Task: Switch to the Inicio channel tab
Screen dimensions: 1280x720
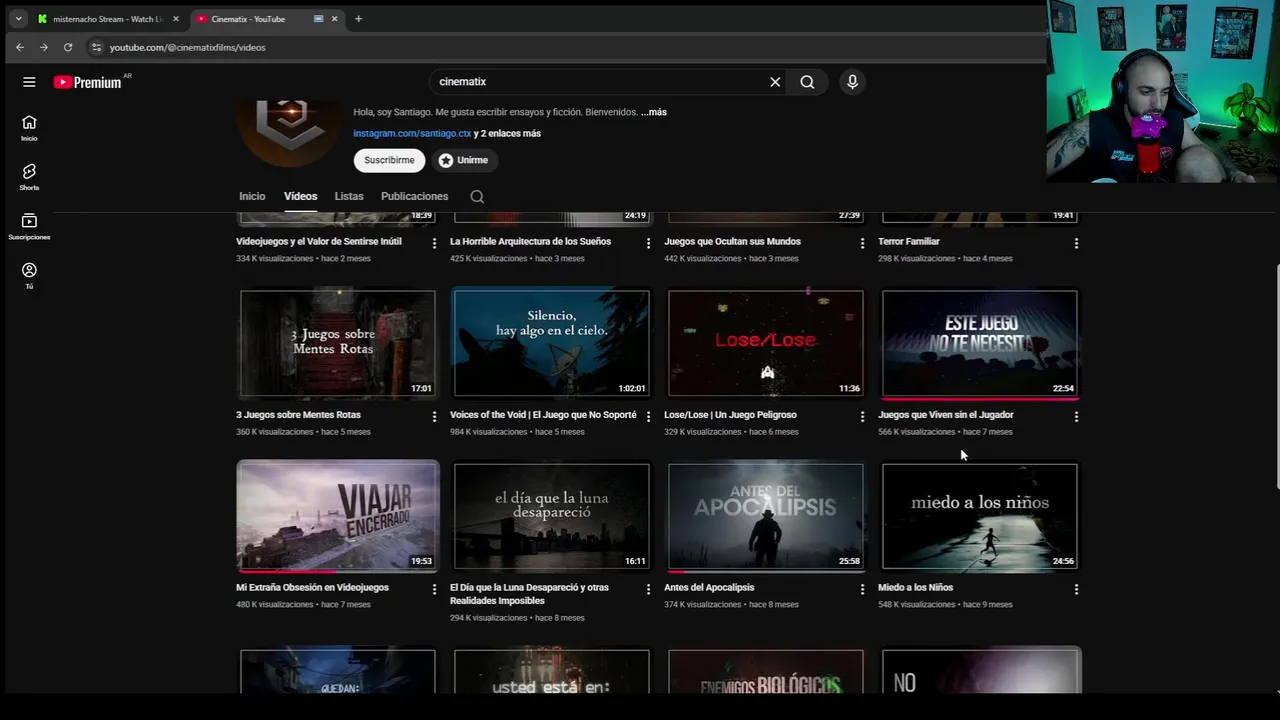Action: coord(252,196)
